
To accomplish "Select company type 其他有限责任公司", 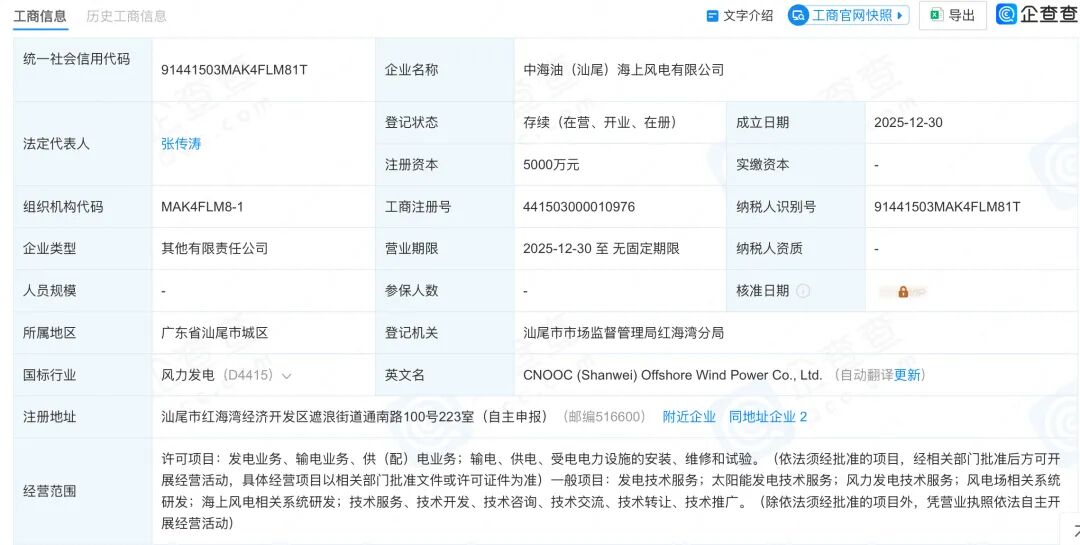I will (214, 249).
